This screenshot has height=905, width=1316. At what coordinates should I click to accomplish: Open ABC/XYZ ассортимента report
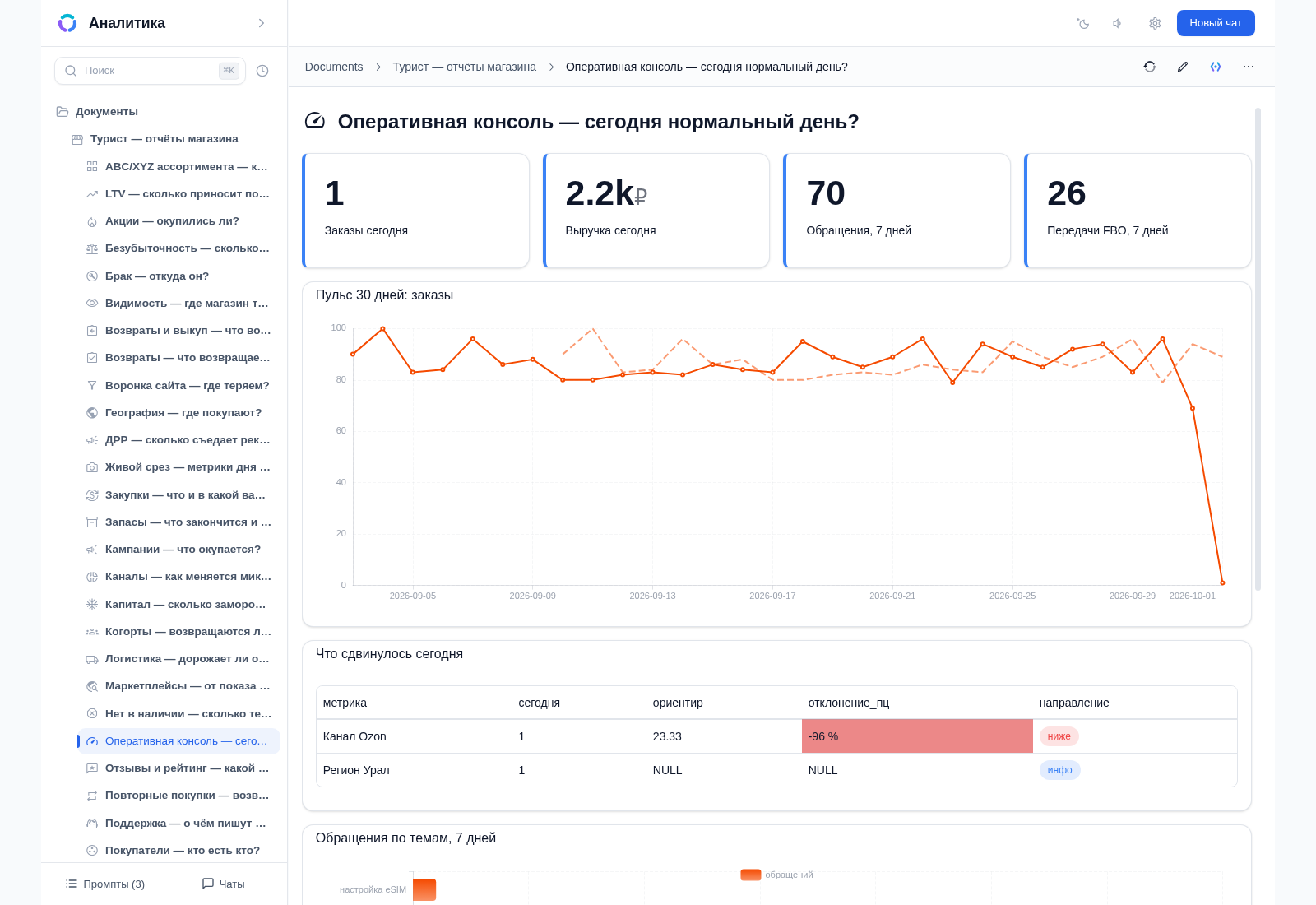pyautogui.click(x=179, y=166)
